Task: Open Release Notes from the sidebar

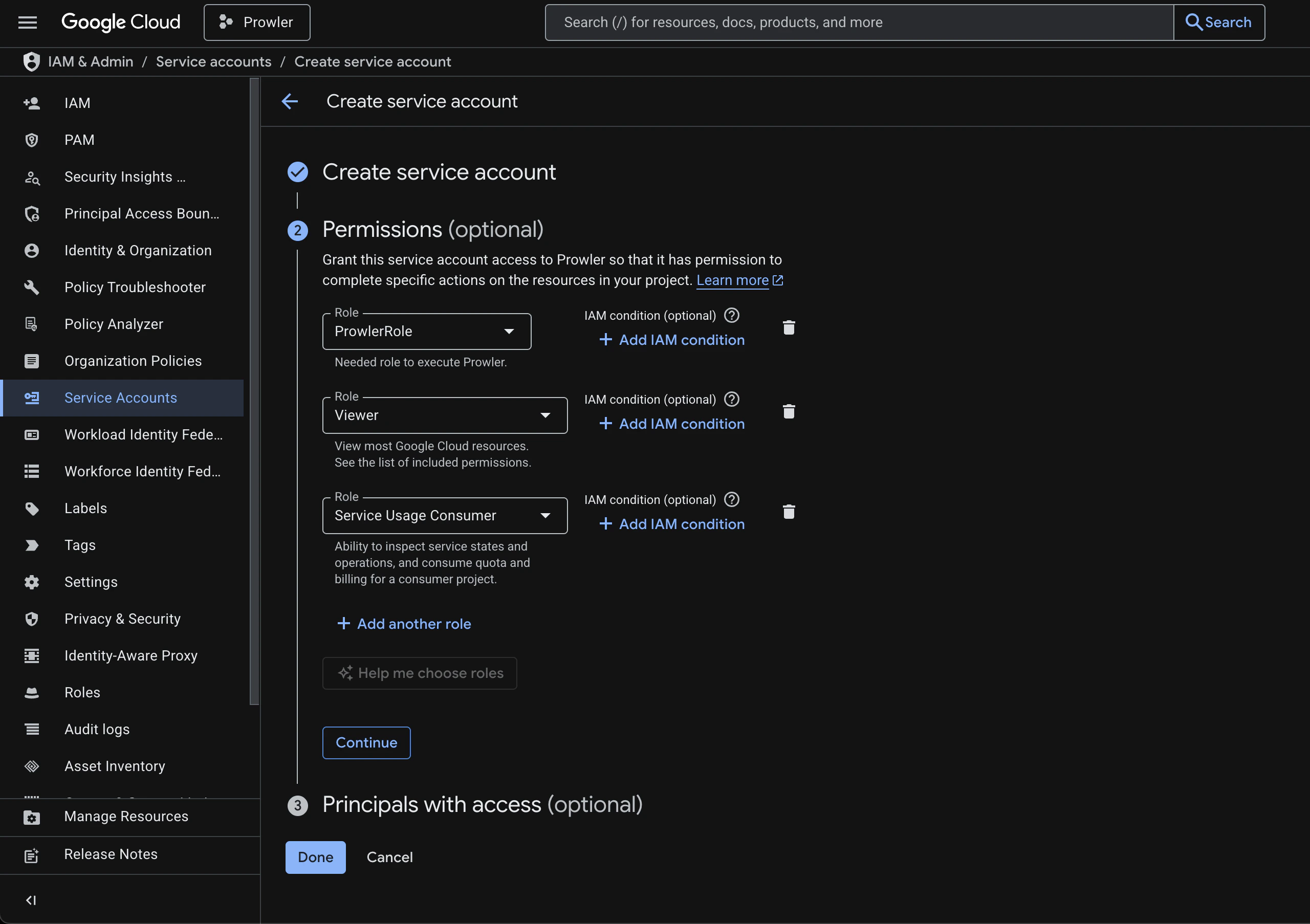Action: (111, 854)
